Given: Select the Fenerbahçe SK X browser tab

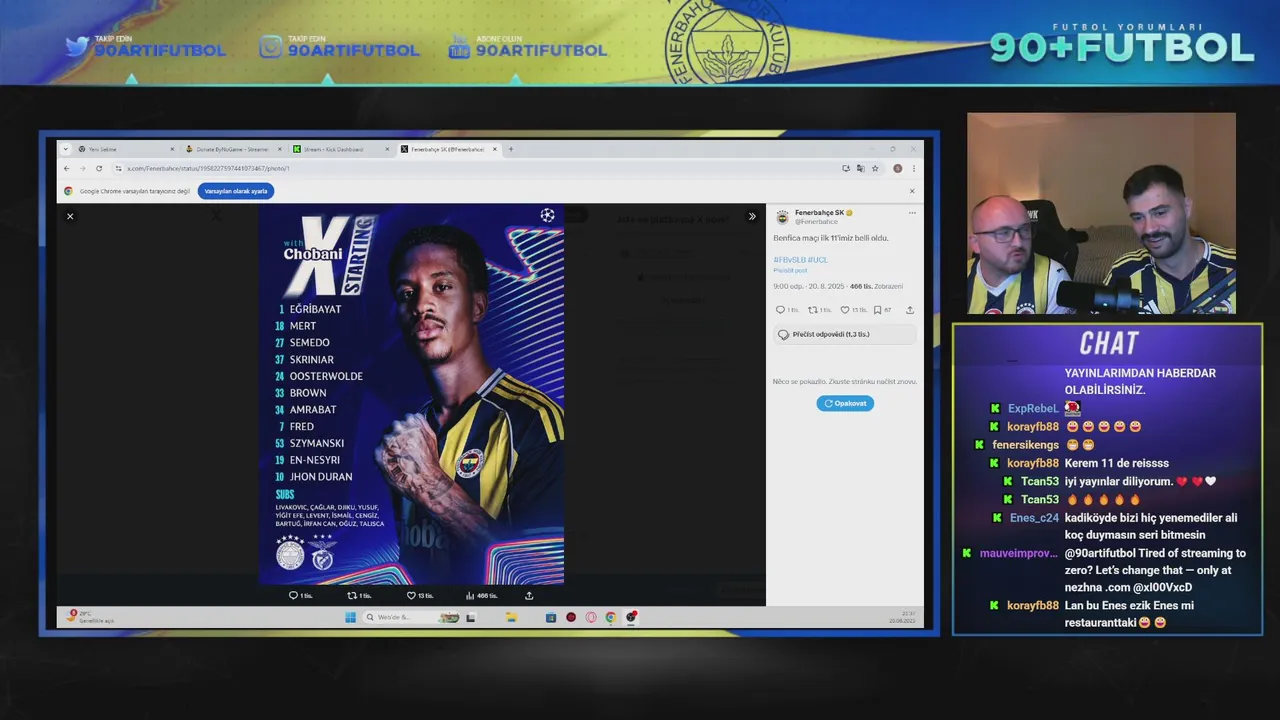Looking at the screenshot, I should coord(449,149).
